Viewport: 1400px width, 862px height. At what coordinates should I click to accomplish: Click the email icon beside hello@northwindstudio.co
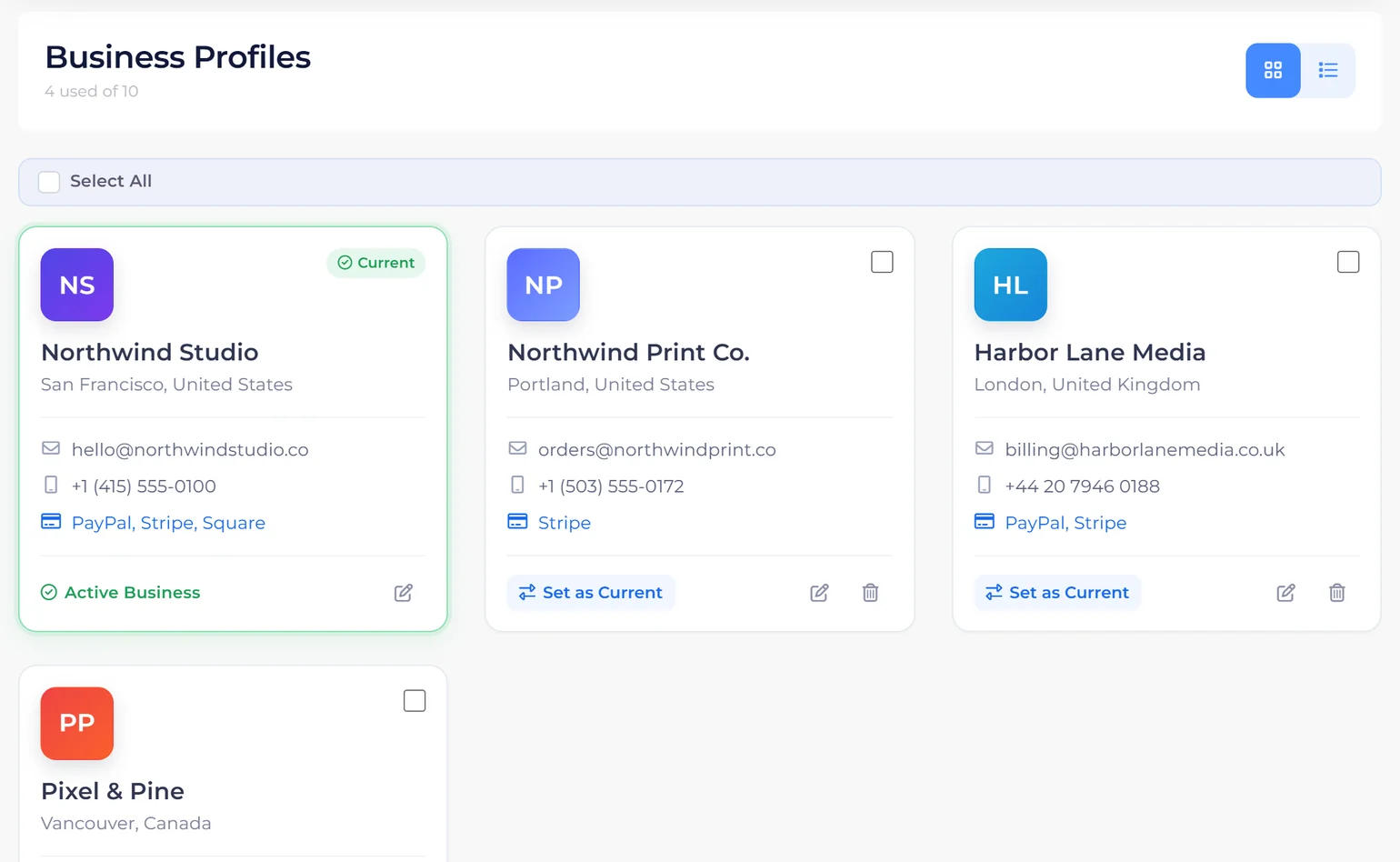pyautogui.click(x=51, y=448)
